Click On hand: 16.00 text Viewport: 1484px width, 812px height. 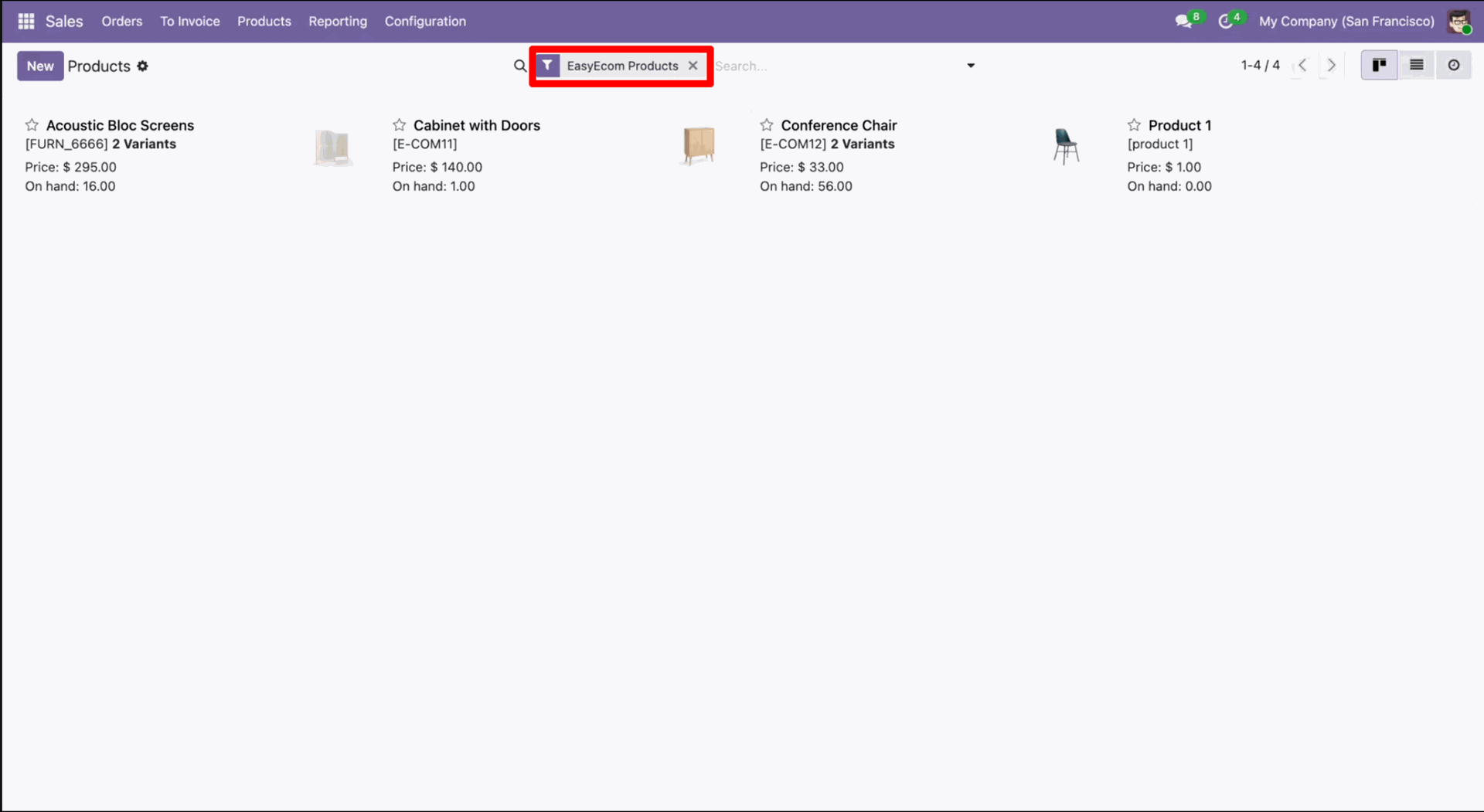70,186
